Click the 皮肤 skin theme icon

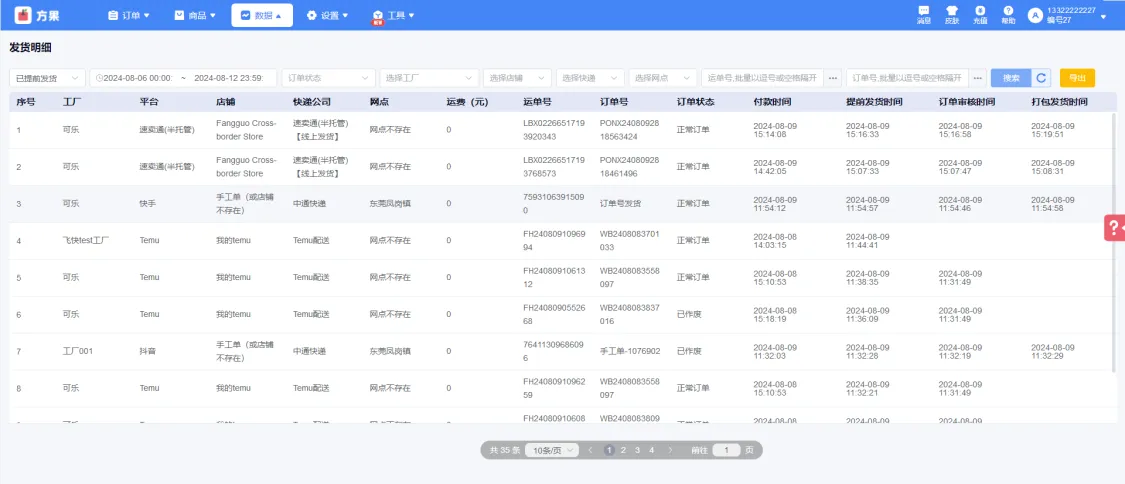[951, 11]
